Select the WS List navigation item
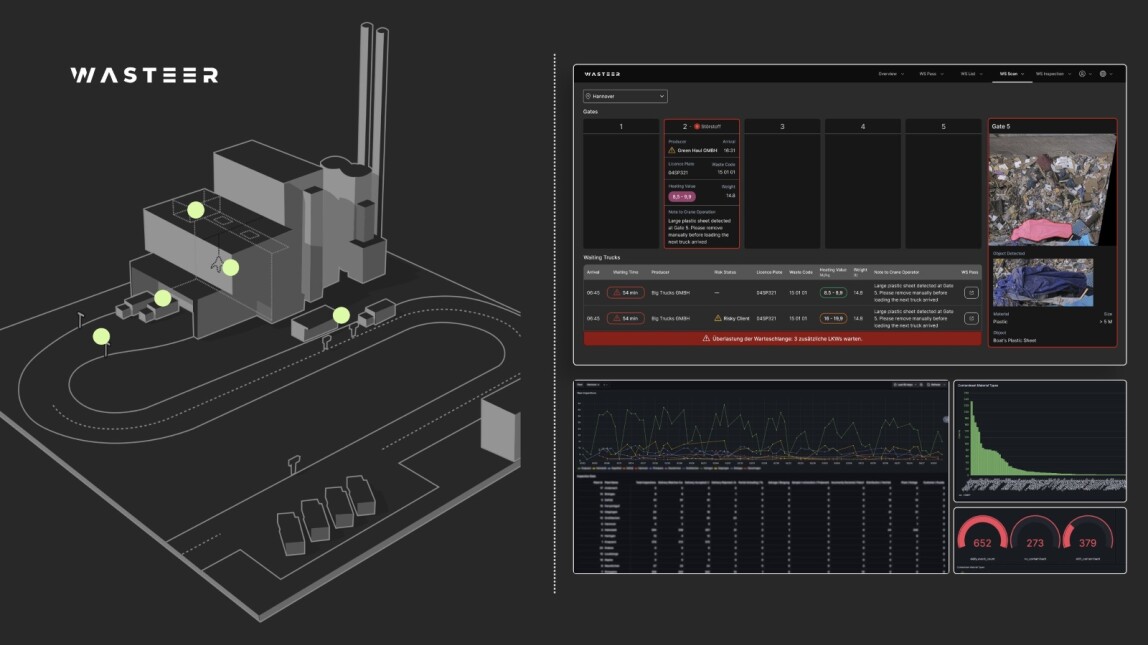Screen dimensions: 1148x645 [969, 74]
